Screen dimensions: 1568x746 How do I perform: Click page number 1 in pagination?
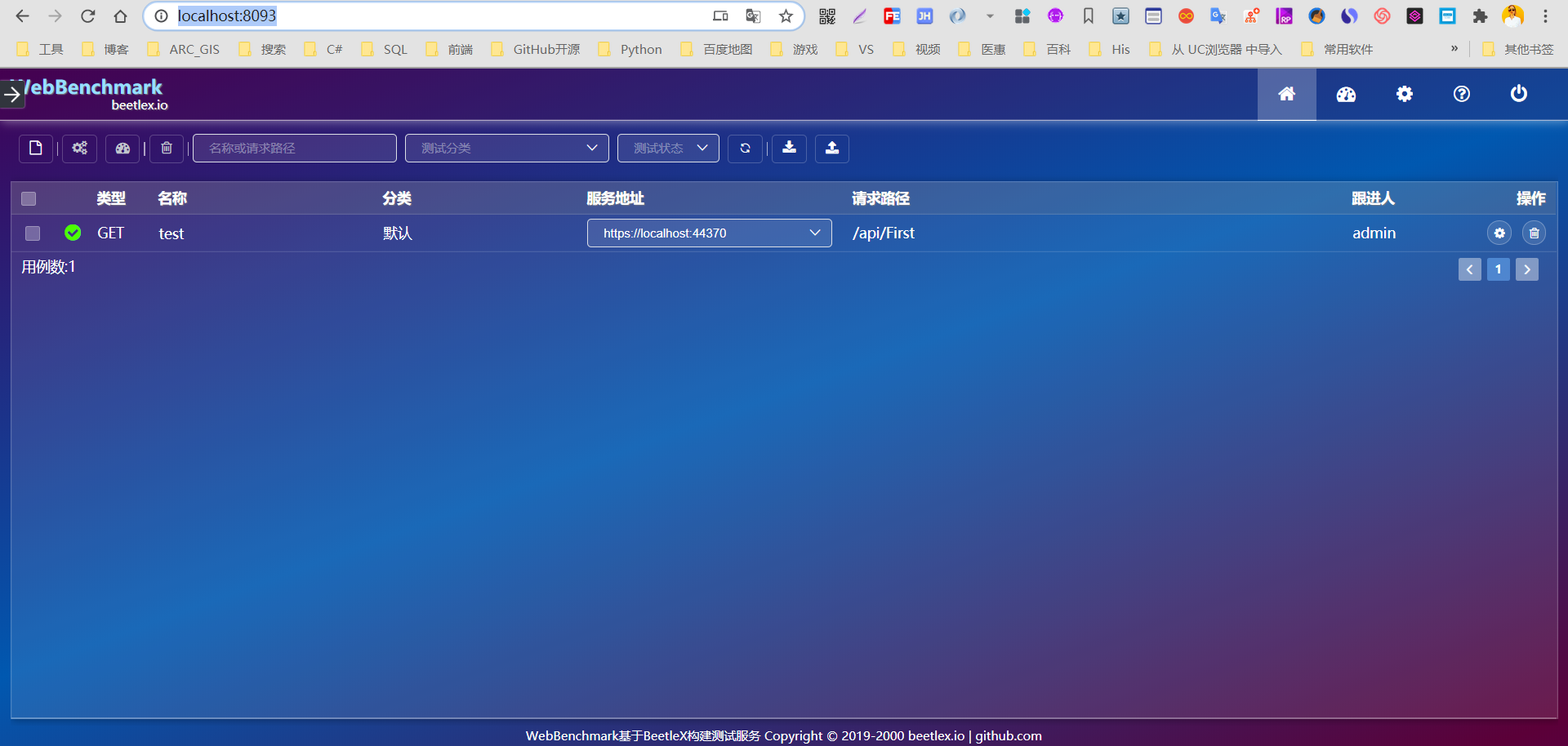pos(1498,269)
